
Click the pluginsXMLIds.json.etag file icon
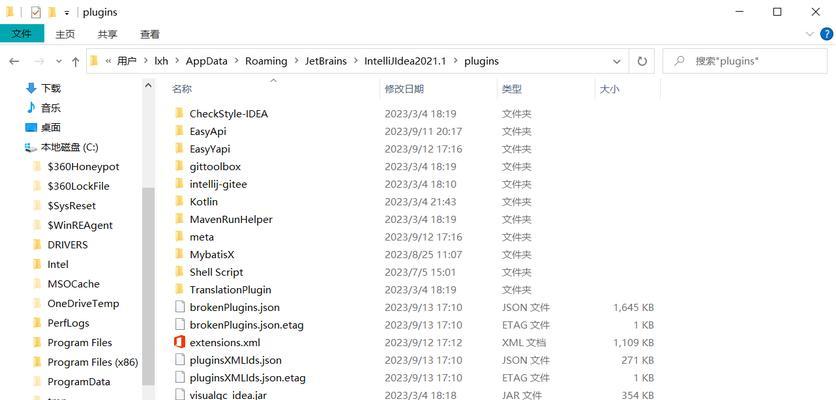[x=180, y=378]
